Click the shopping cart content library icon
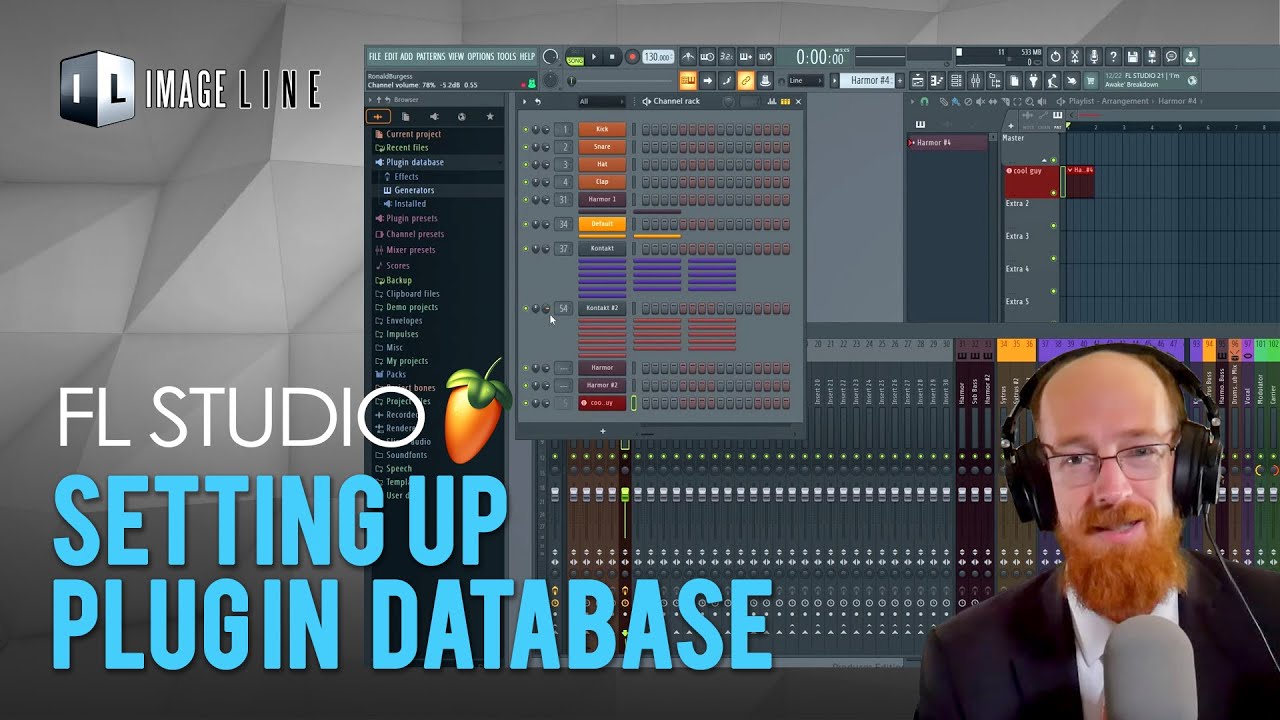This screenshot has height=720, width=1280. point(1090,81)
